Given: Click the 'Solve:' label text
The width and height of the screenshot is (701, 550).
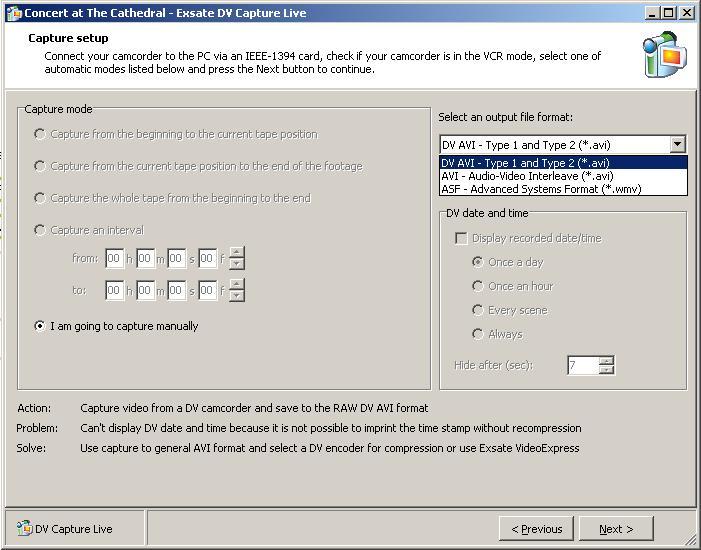Looking at the screenshot, I should (x=31, y=448).
